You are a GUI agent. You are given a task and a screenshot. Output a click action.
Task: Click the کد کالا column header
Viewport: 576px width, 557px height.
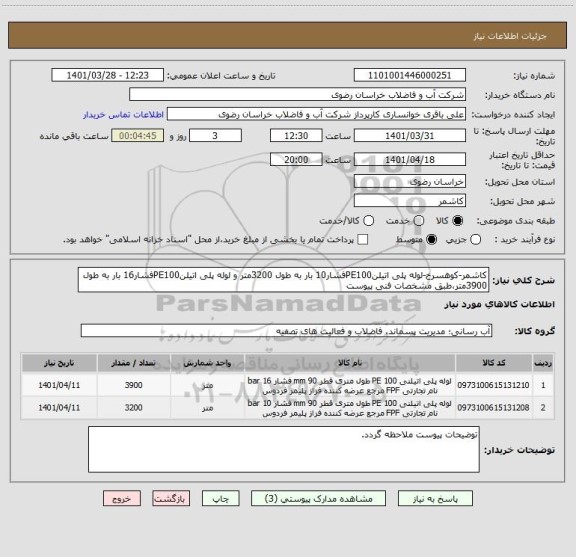click(x=493, y=363)
